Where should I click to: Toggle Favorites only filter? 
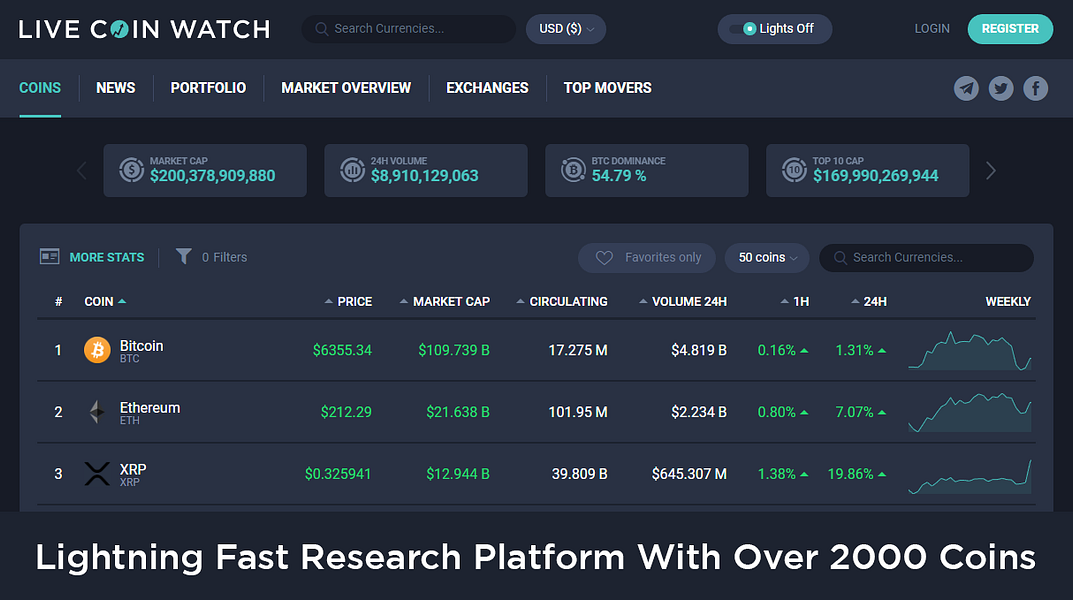pyautogui.click(x=647, y=258)
